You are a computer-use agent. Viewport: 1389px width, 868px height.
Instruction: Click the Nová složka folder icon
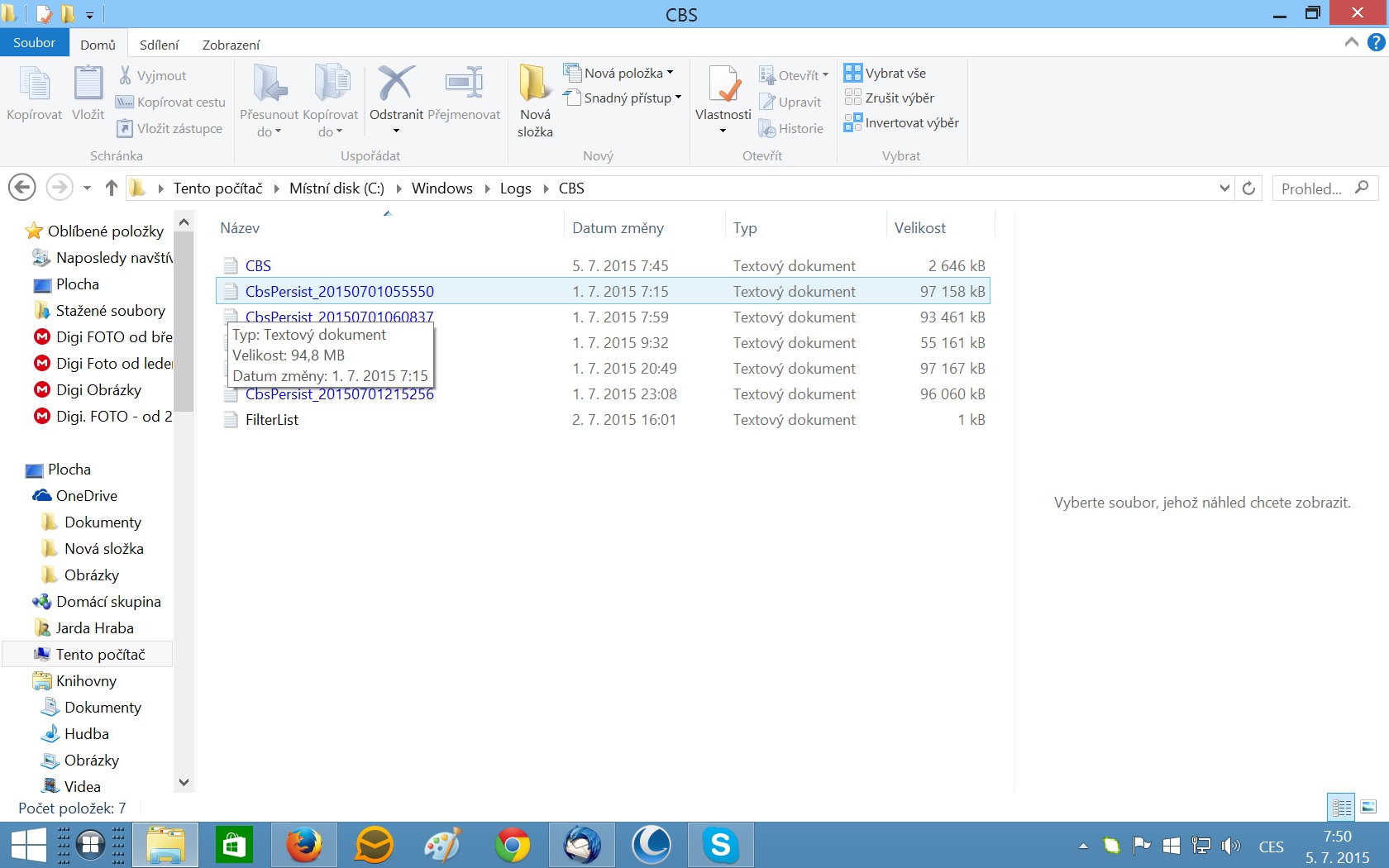tap(534, 83)
